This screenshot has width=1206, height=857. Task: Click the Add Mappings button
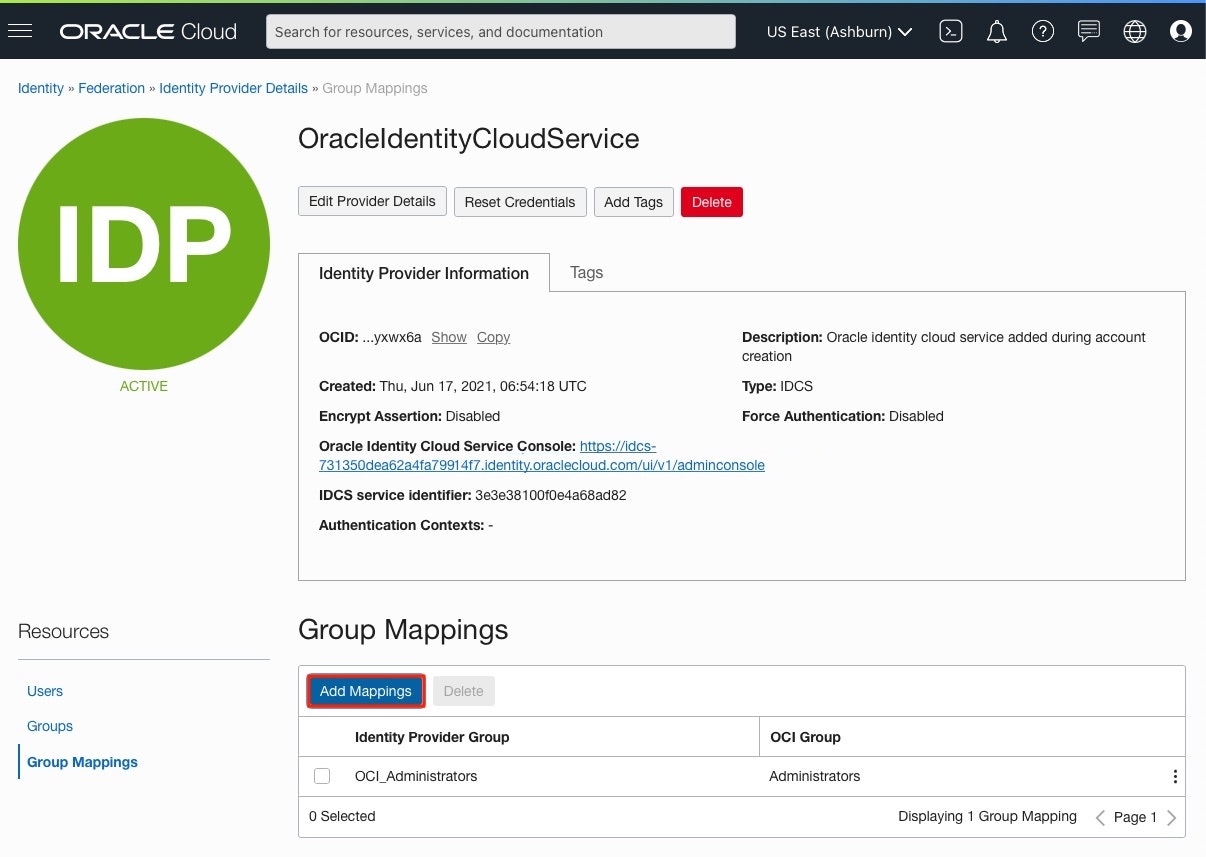point(366,691)
